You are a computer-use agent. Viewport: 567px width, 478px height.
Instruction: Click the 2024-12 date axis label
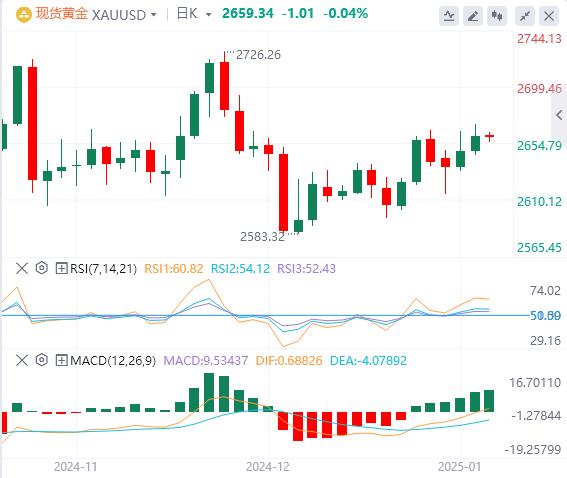(268, 467)
